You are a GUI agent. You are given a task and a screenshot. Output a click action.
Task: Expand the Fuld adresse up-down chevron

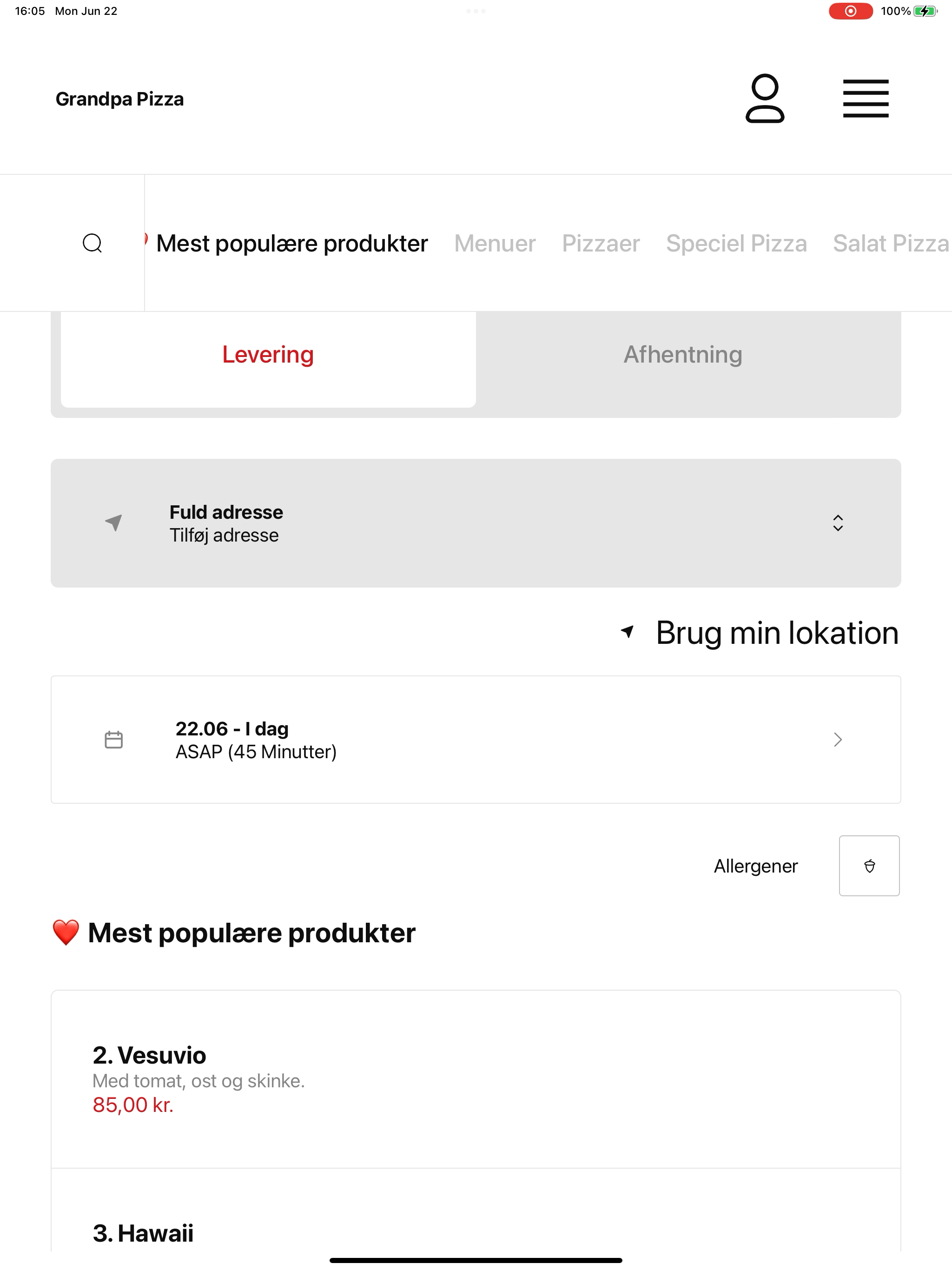coord(838,523)
